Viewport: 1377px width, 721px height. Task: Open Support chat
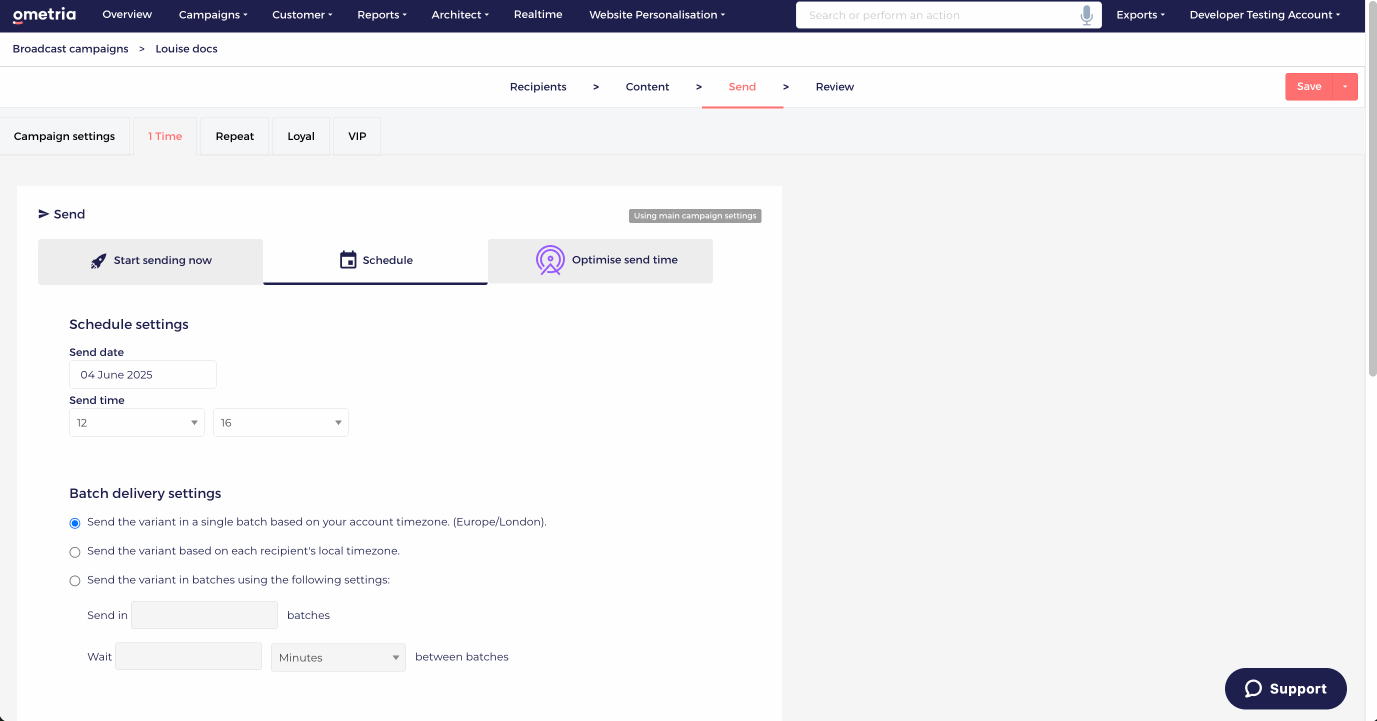[1285, 688]
